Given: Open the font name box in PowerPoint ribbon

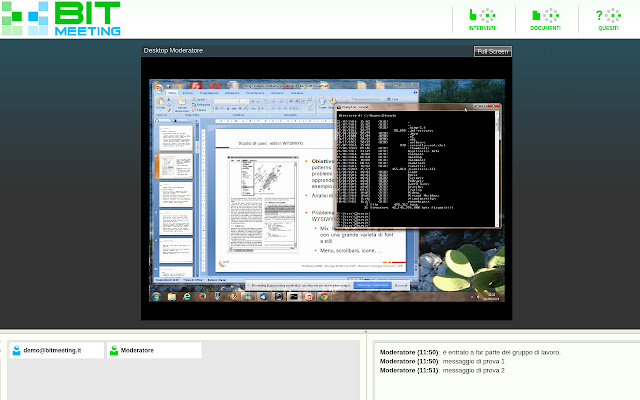Looking at the screenshot, I should coord(226,101).
